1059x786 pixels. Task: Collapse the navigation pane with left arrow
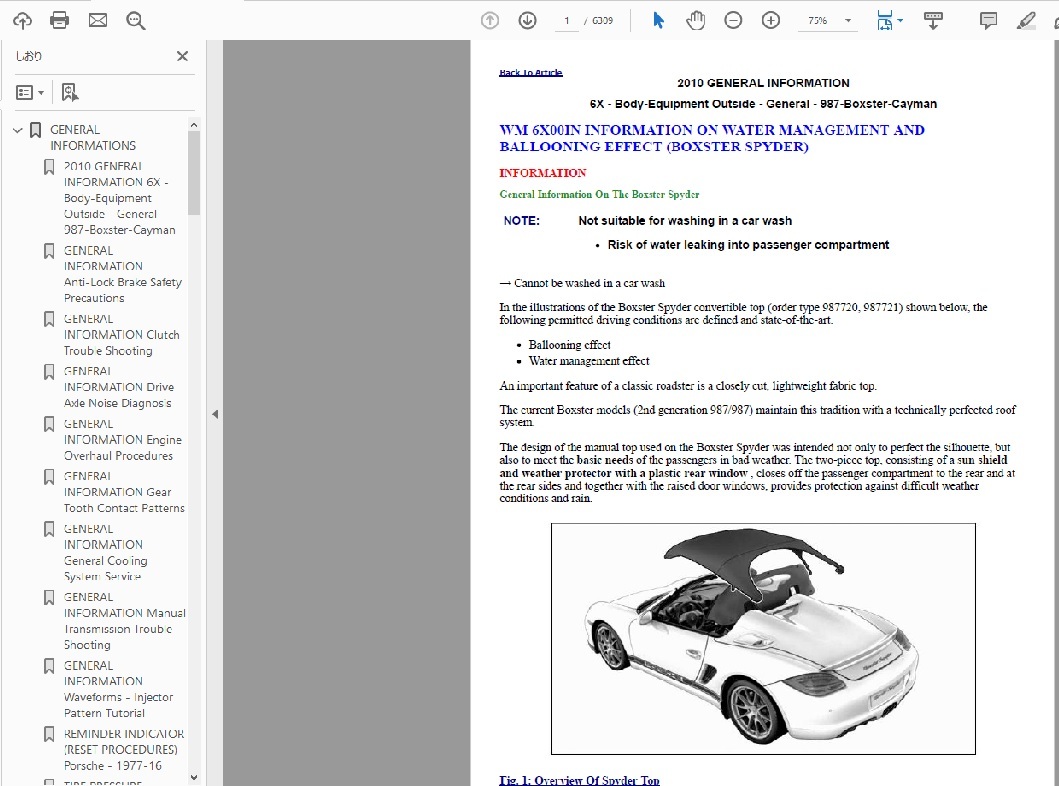coord(215,414)
